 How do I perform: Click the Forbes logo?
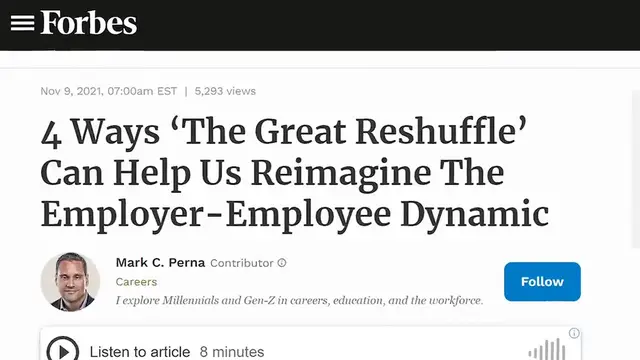89,23
